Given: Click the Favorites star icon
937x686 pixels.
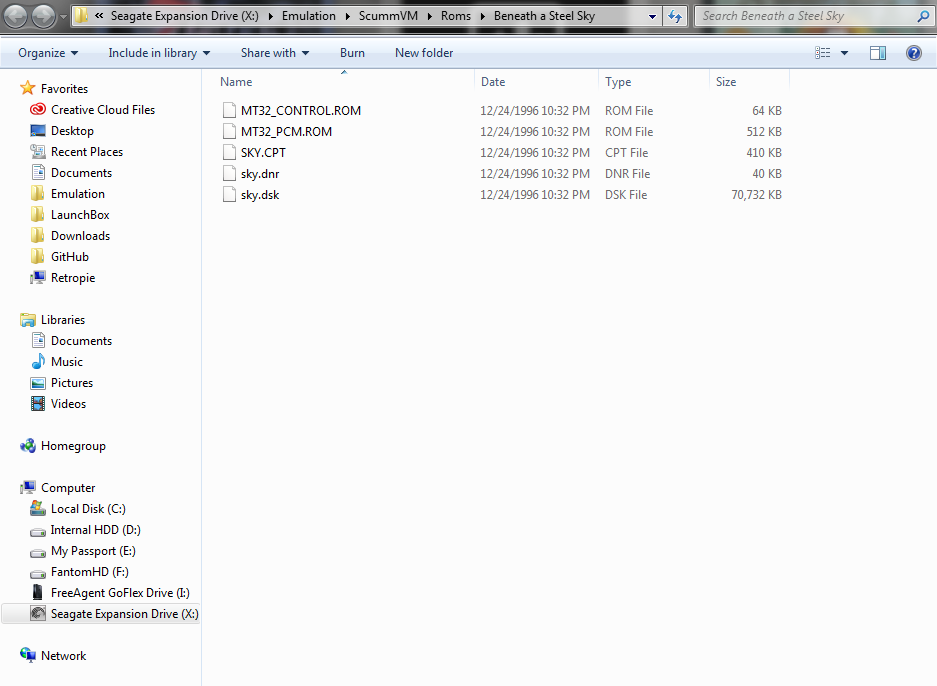Looking at the screenshot, I should 27,88.
